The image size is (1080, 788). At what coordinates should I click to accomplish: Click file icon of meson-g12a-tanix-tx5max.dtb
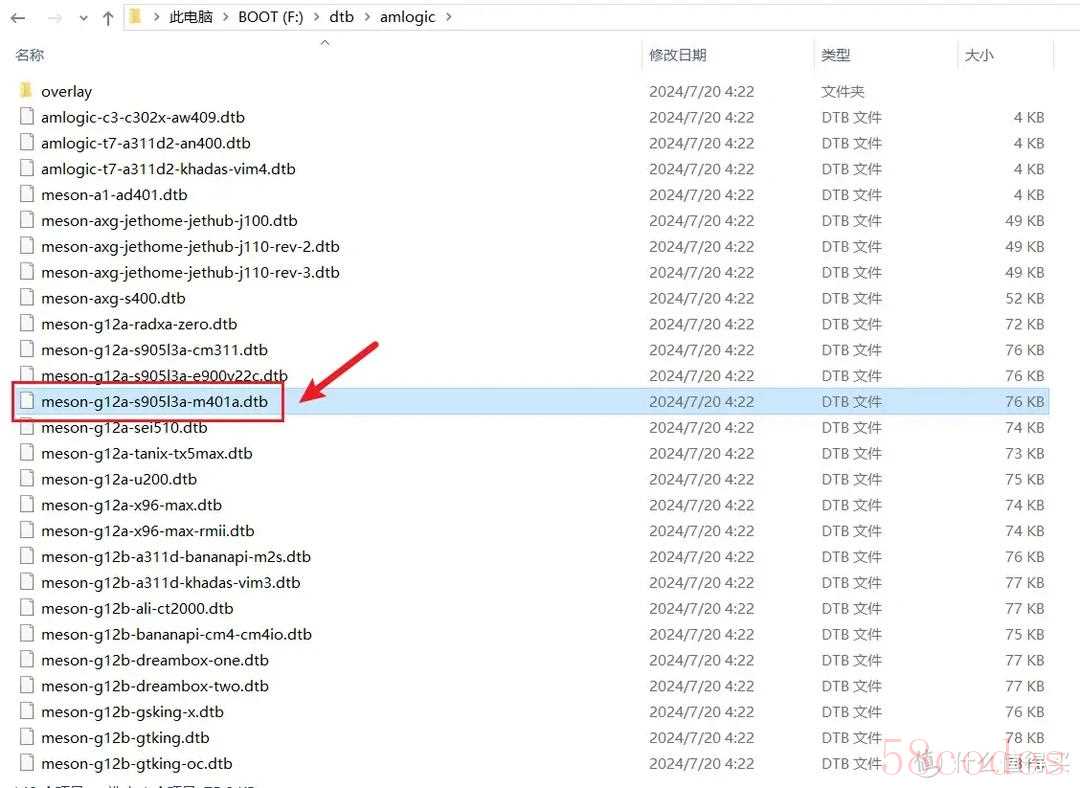[x=26, y=453]
